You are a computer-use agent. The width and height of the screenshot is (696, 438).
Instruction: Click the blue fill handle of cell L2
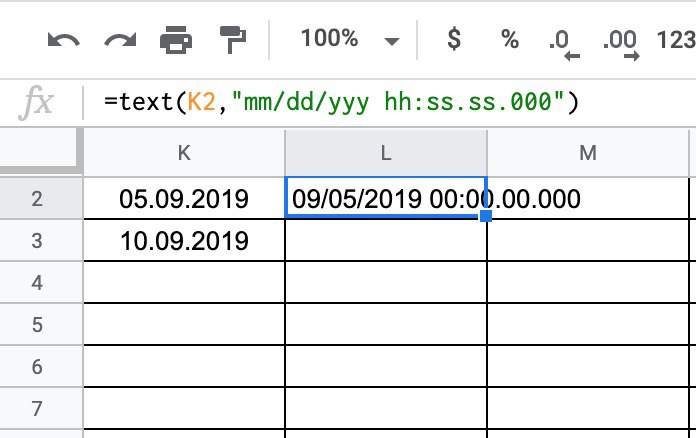click(x=486, y=216)
